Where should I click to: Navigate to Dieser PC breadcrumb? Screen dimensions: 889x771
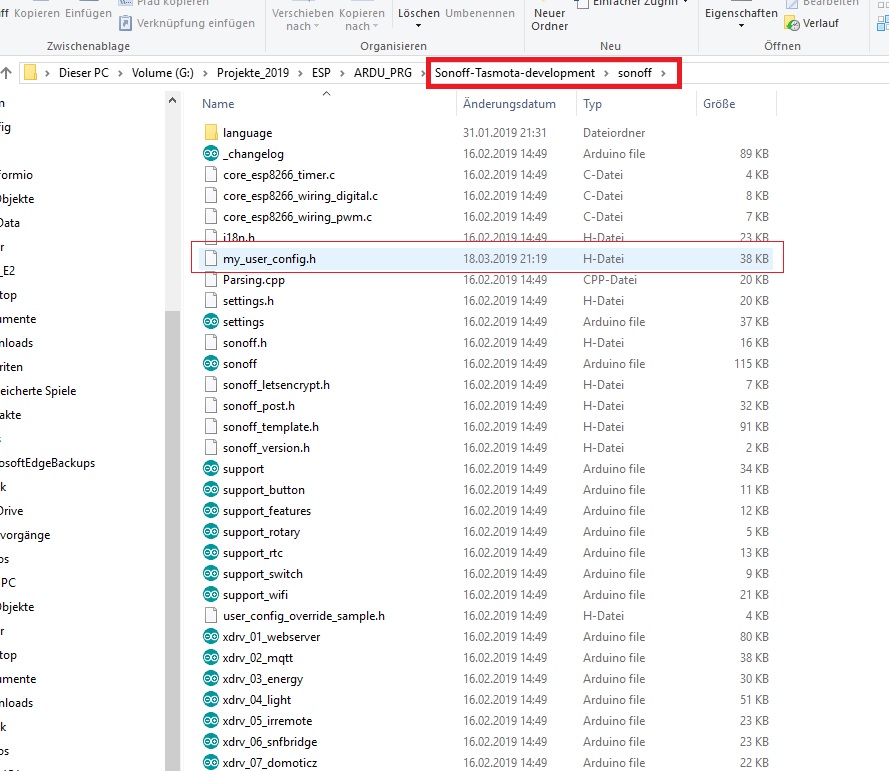[x=83, y=73]
